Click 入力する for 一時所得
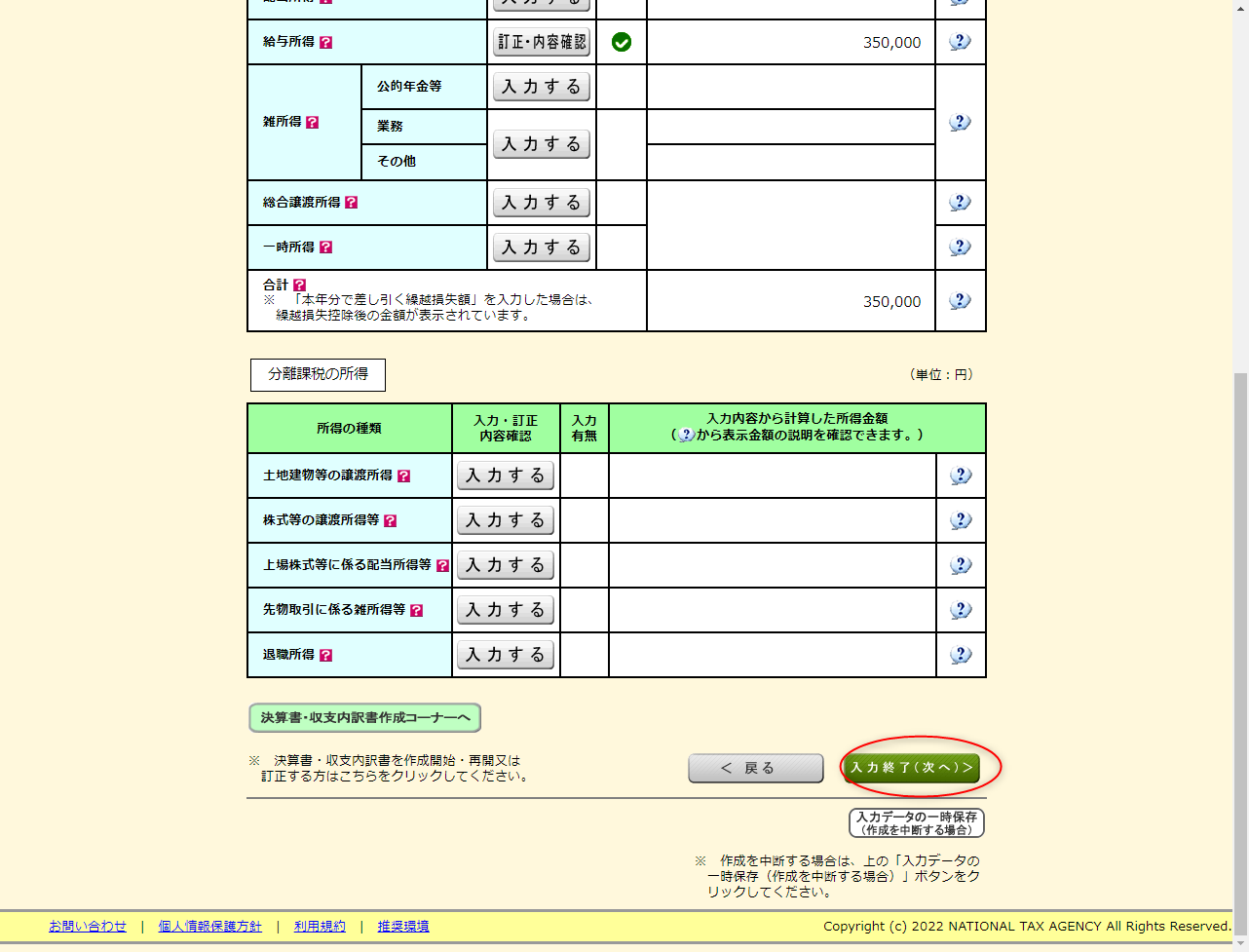 (542, 248)
